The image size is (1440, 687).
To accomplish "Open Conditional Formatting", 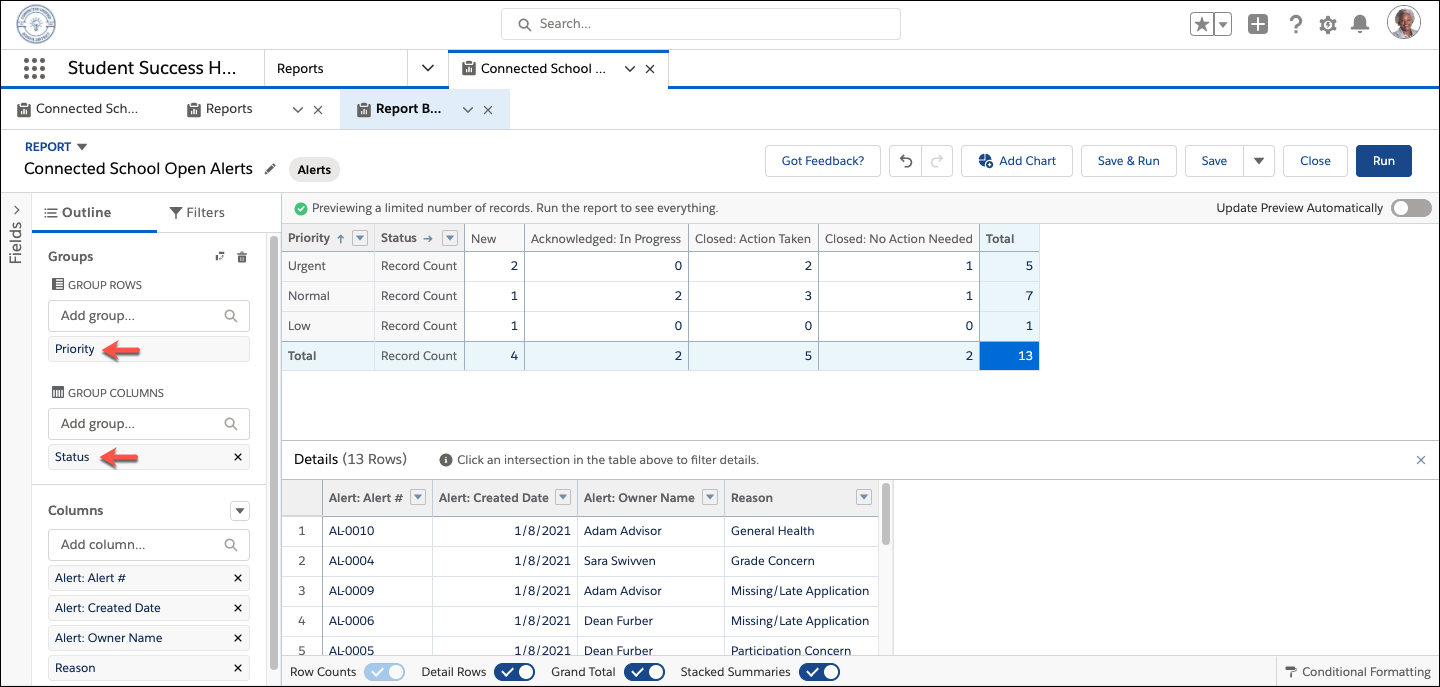I will (1358, 672).
